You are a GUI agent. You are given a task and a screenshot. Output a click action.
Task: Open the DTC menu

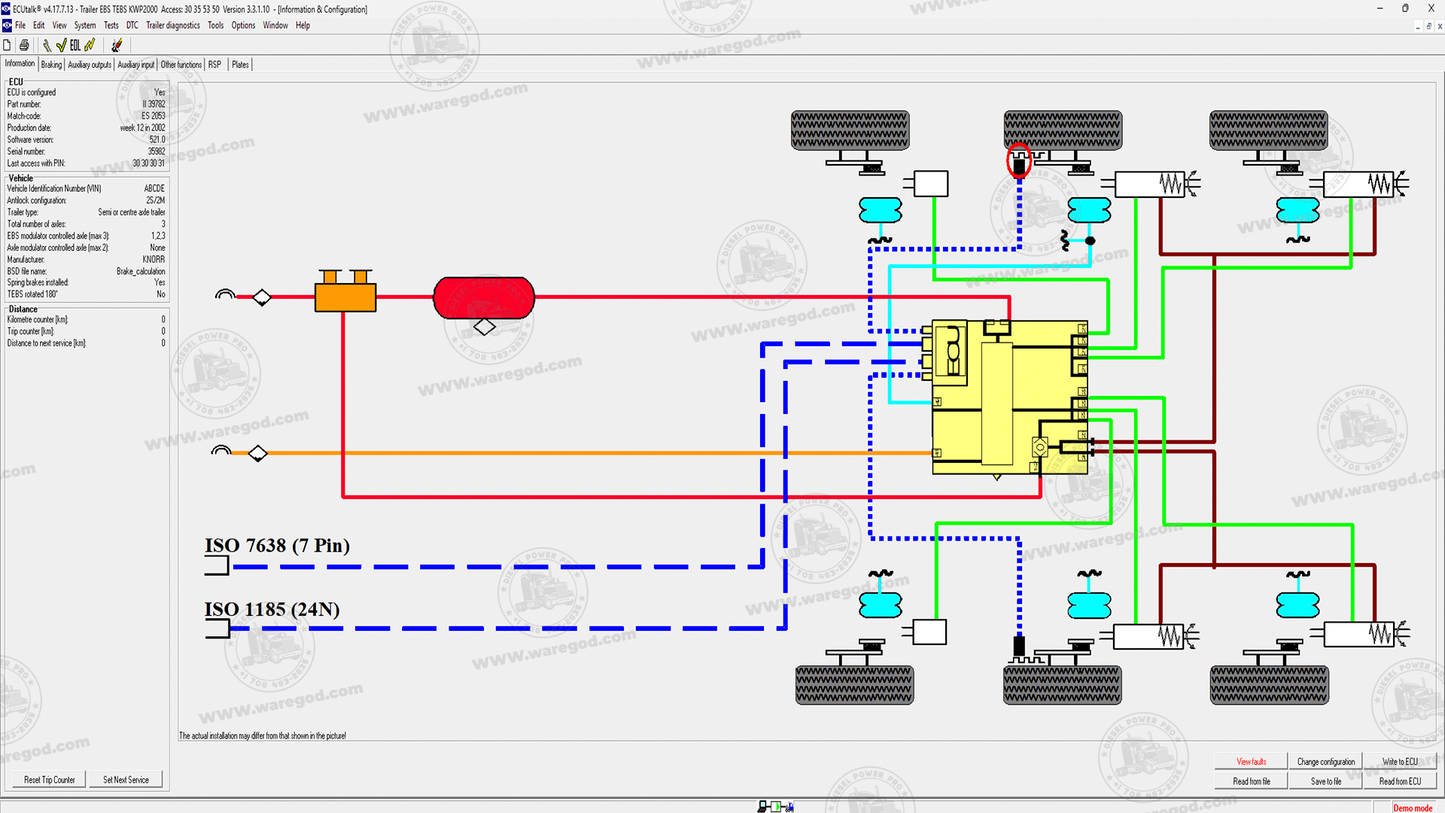[132, 25]
